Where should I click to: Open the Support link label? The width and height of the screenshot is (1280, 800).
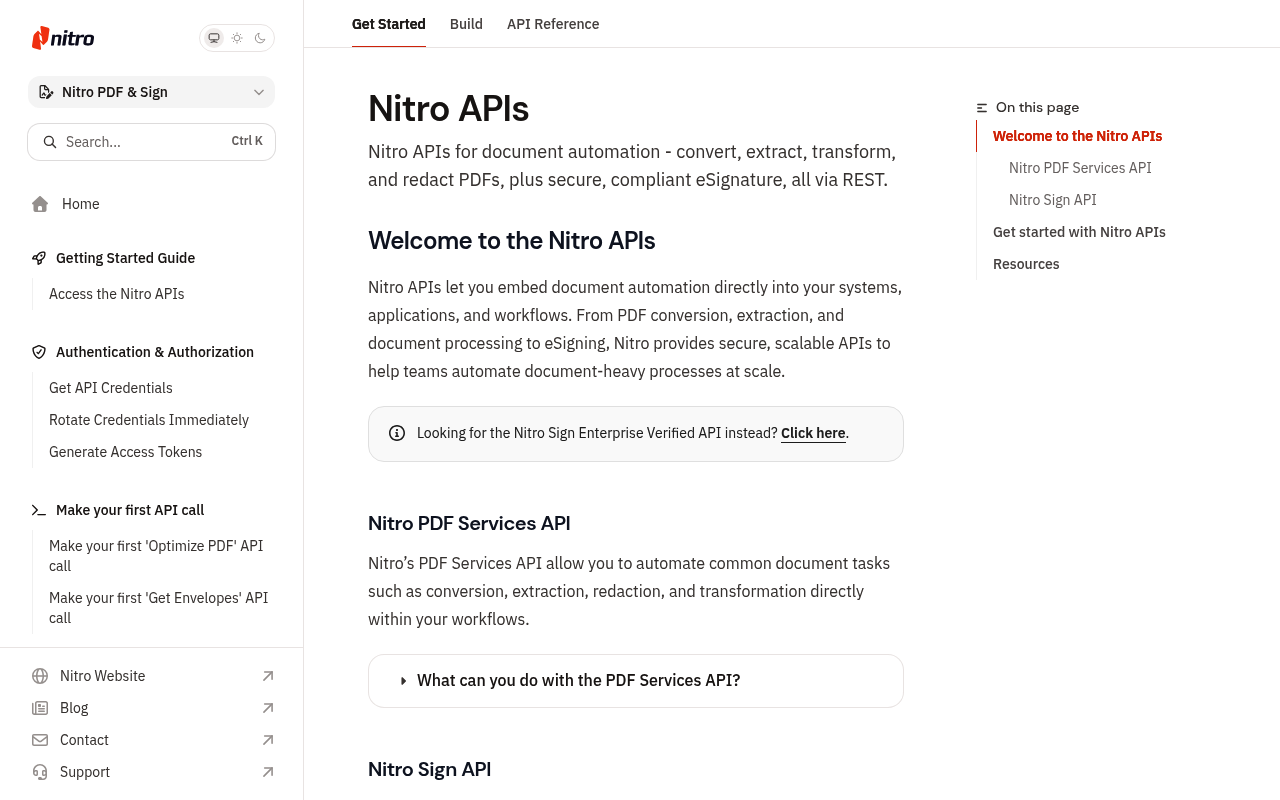coord(85,772)
